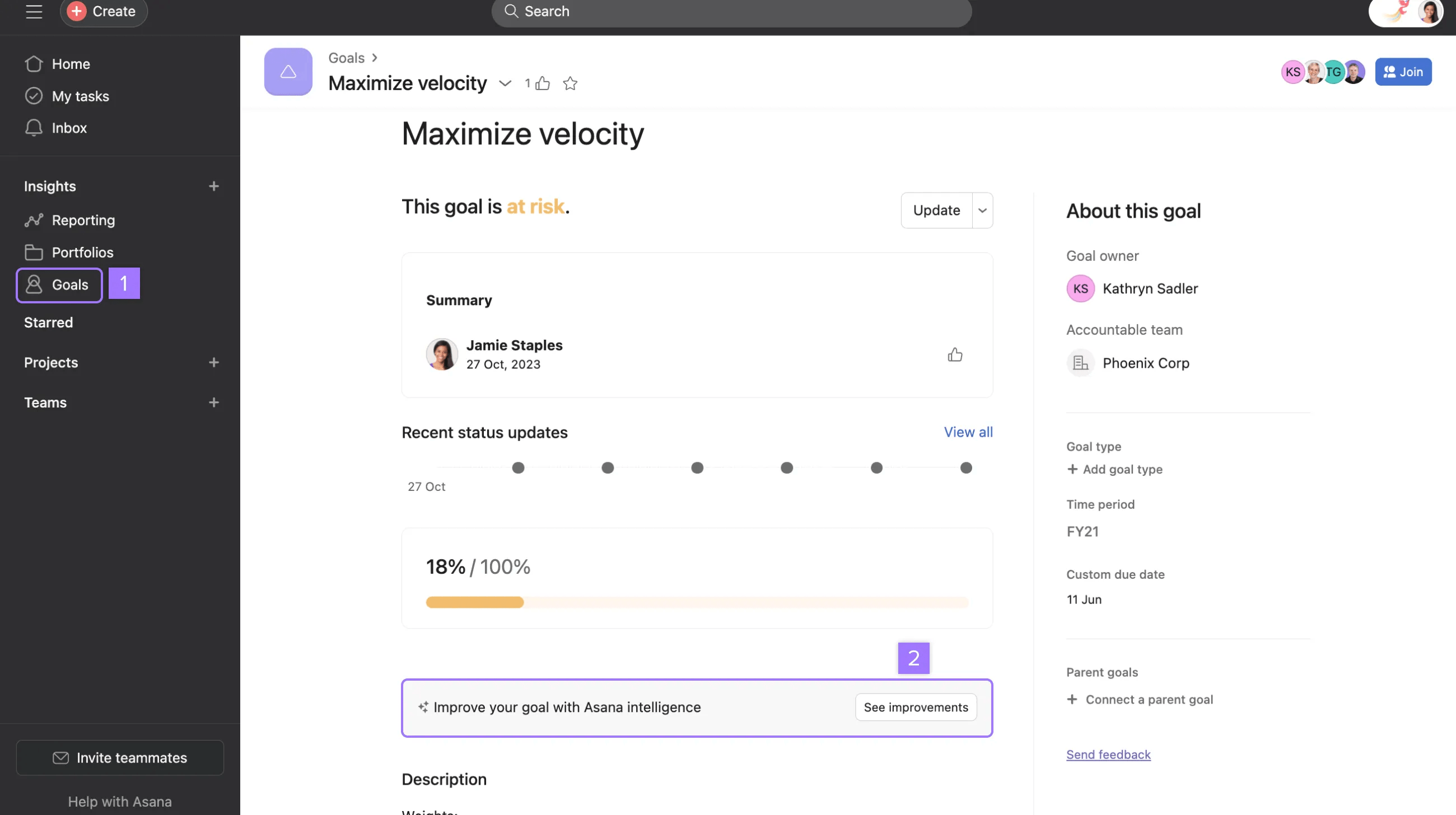Like the goal next to its title

tap(543, 83)
